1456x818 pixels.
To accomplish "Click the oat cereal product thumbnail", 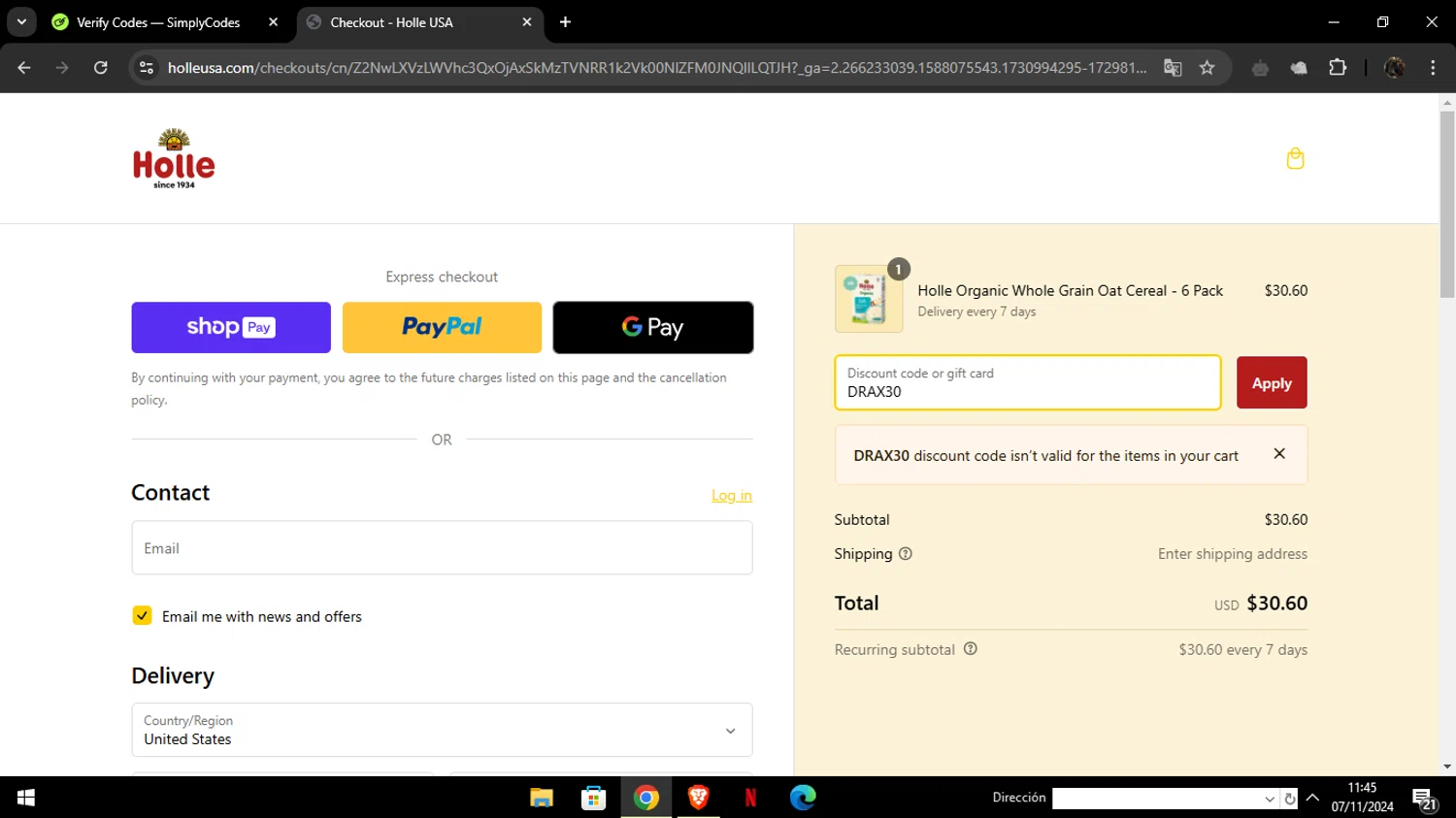I will click(869, 299).
